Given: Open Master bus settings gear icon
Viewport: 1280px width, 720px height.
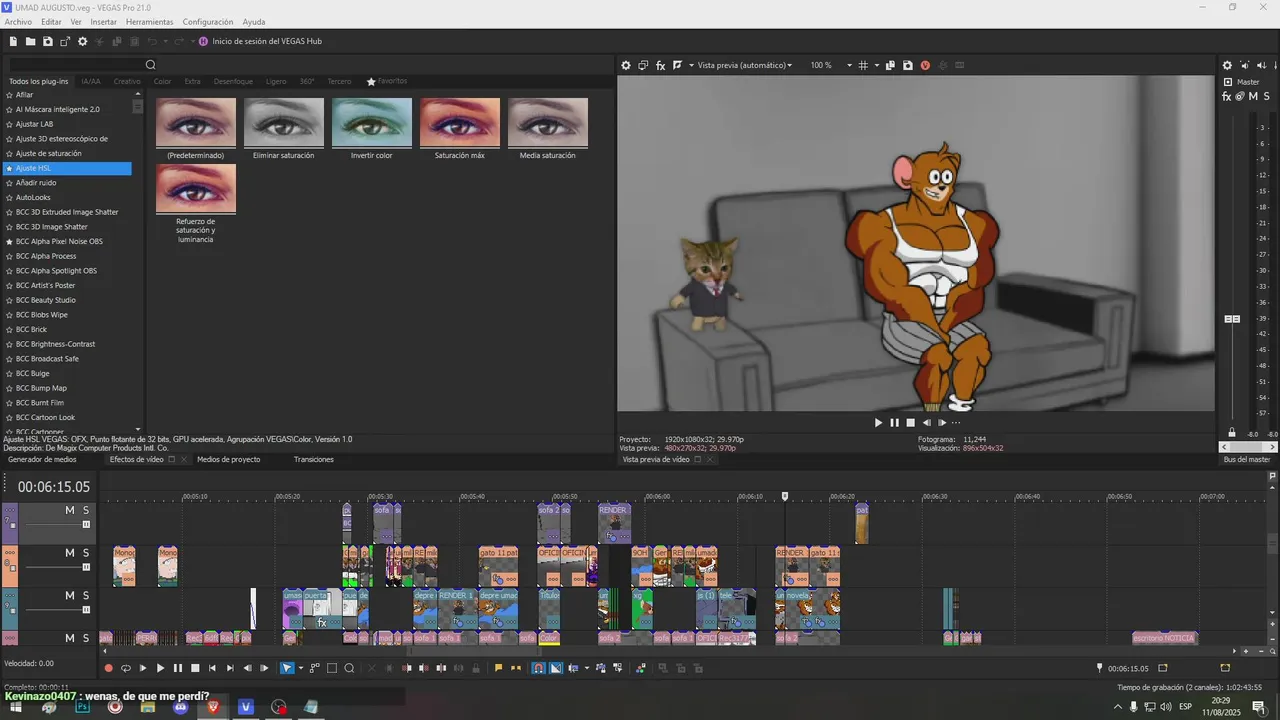Looking at the screenshot, I should (x=1227, y=65).
